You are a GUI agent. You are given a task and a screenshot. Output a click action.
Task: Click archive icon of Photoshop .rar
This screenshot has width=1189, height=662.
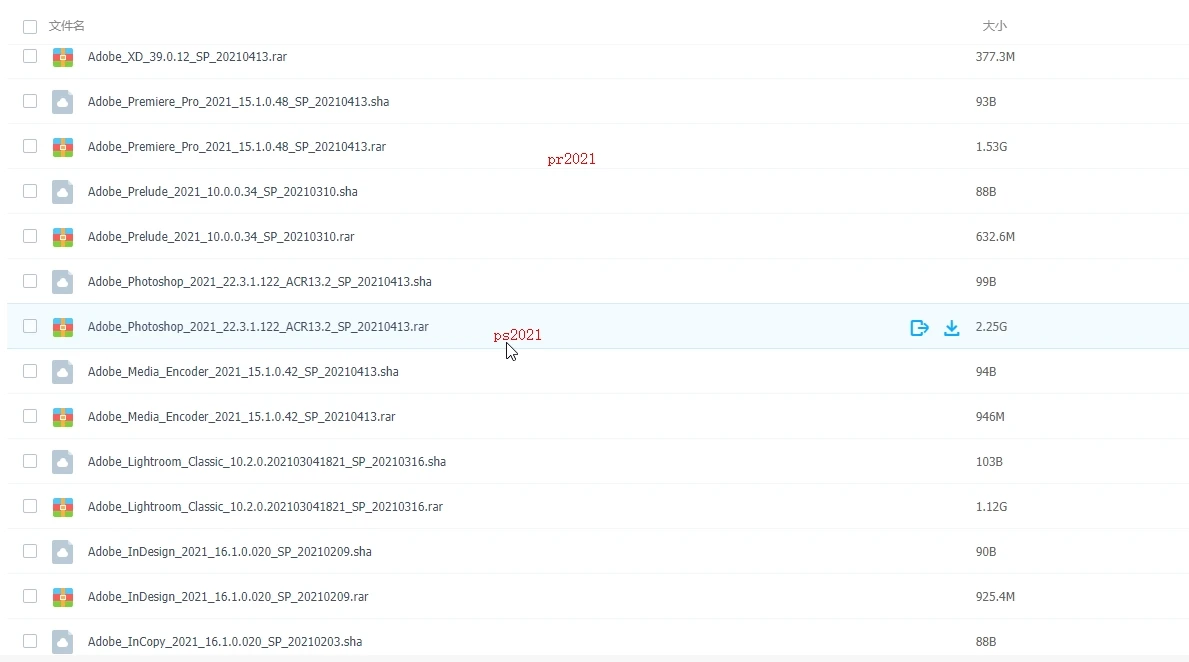click(63, 328)
